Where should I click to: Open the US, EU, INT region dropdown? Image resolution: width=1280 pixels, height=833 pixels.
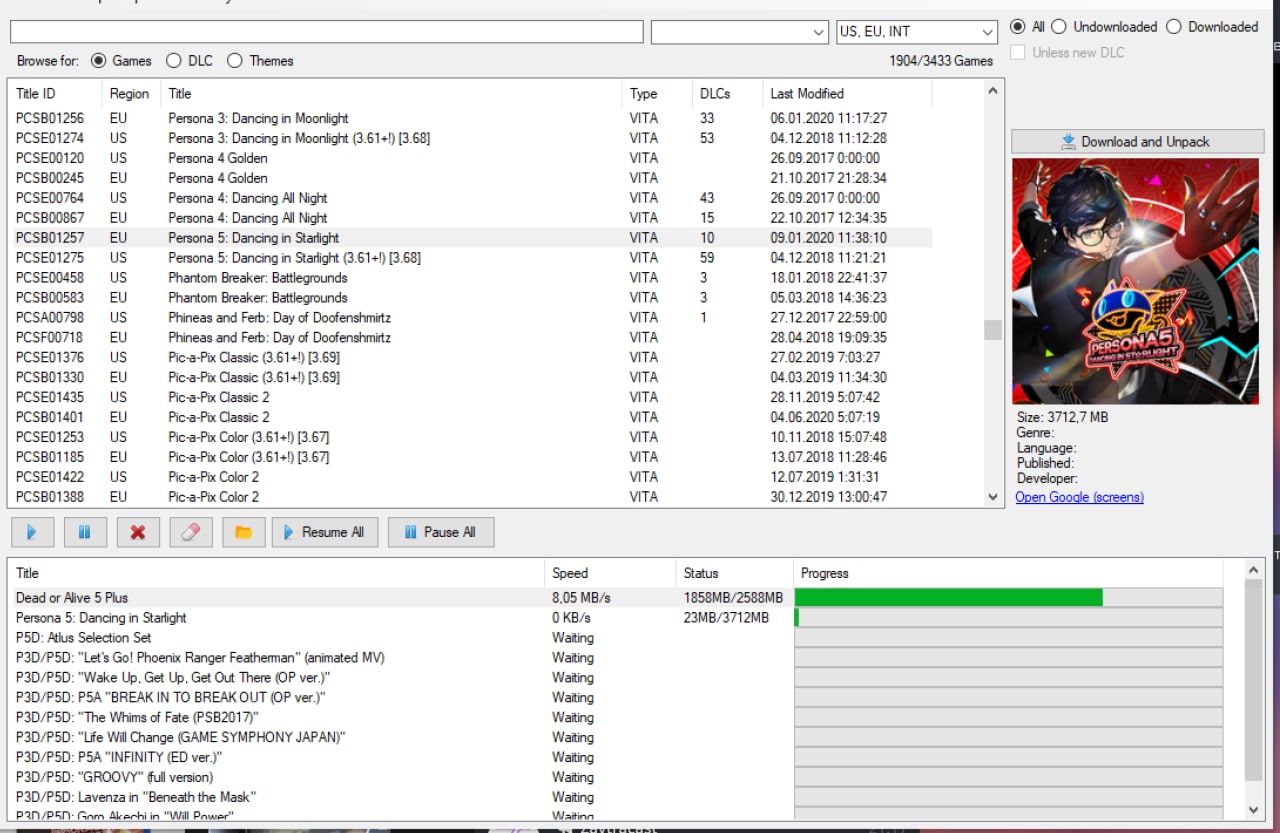pyautogui.click(x=917, y=32)
